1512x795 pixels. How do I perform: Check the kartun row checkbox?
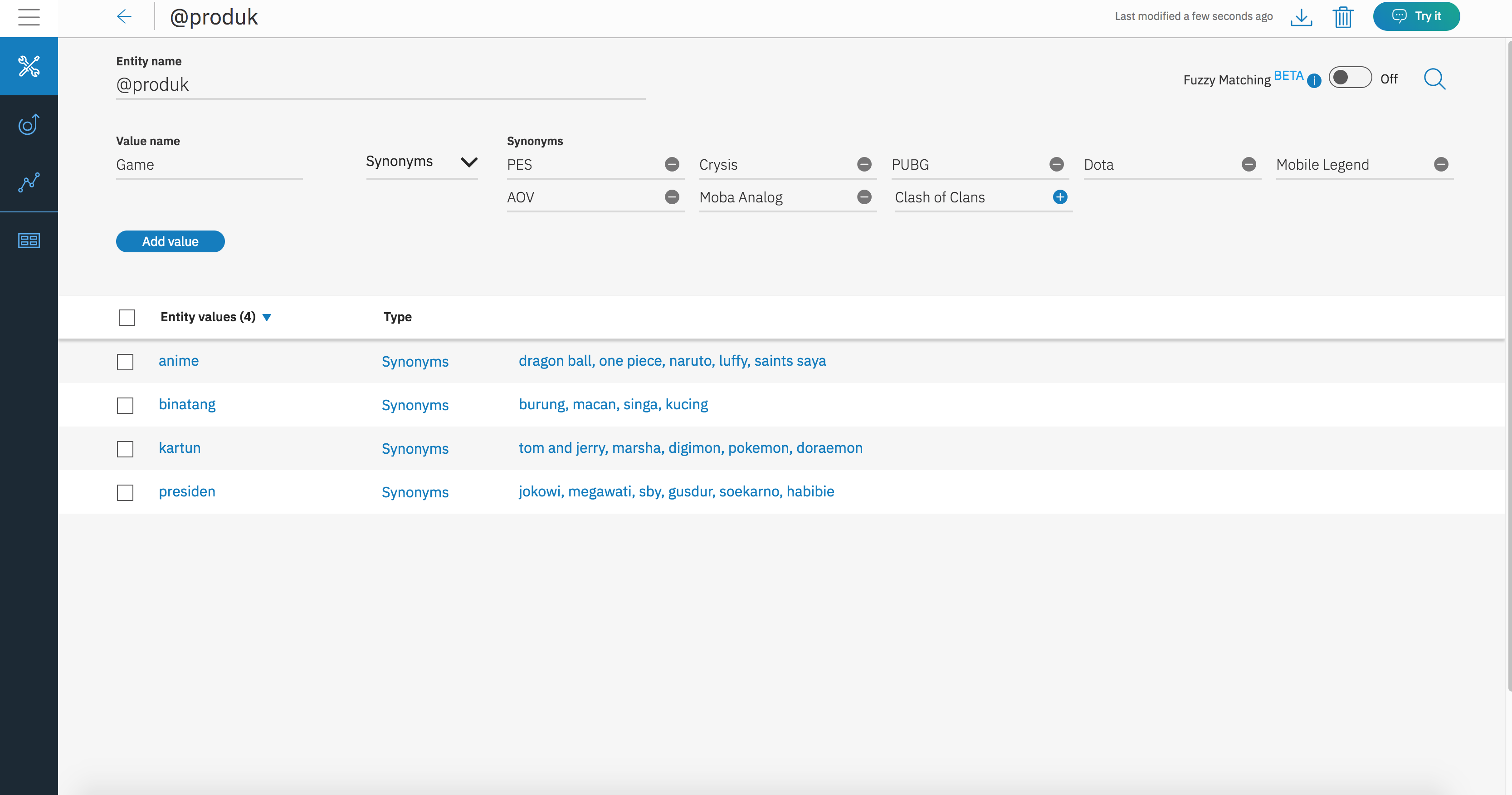click(125, 449)
